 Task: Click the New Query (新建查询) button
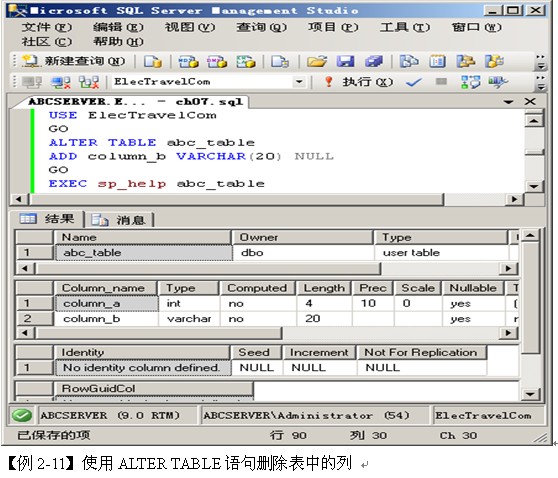(73, 61)
